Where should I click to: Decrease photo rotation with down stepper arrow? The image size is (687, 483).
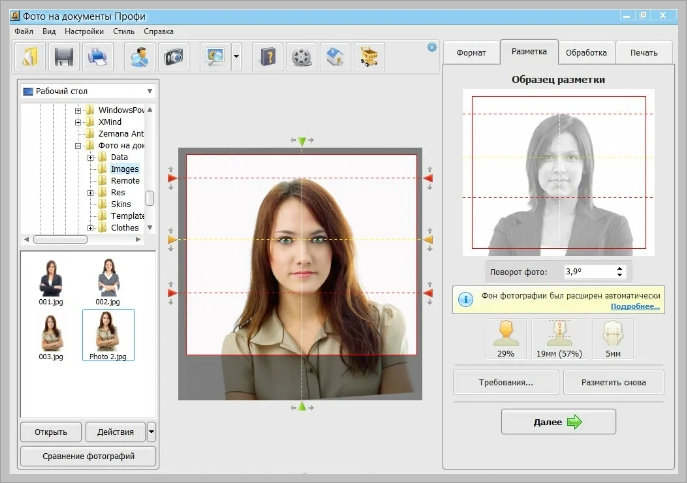point(620,275)
